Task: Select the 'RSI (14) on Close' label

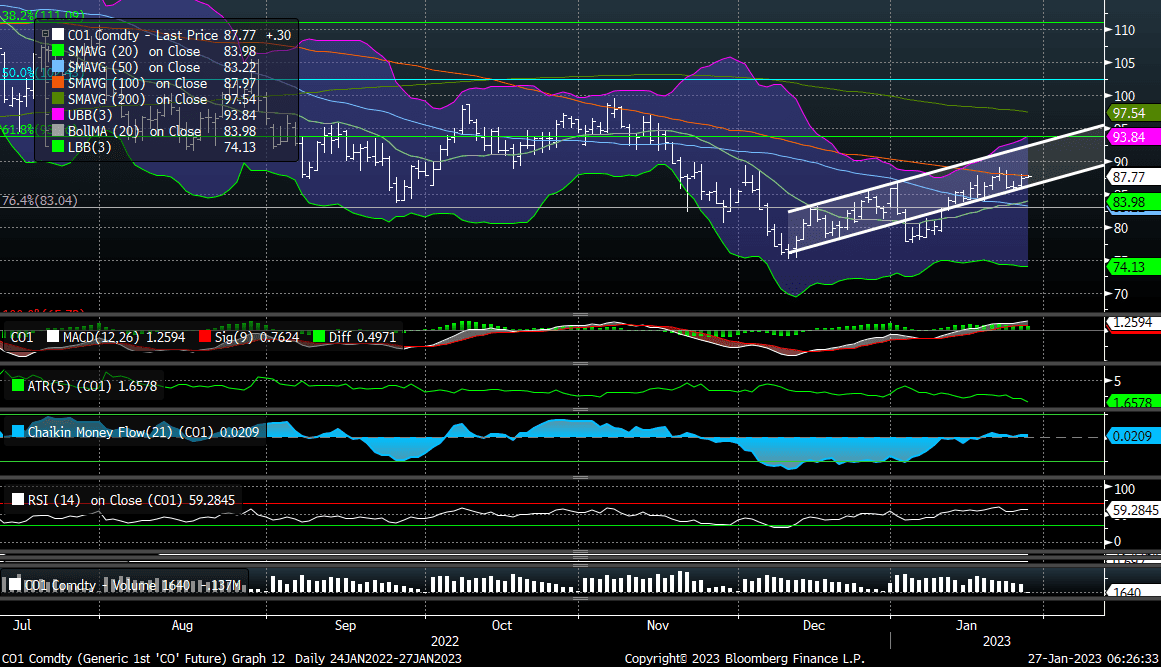Action: pyautogui.click(x=85, y=500)
